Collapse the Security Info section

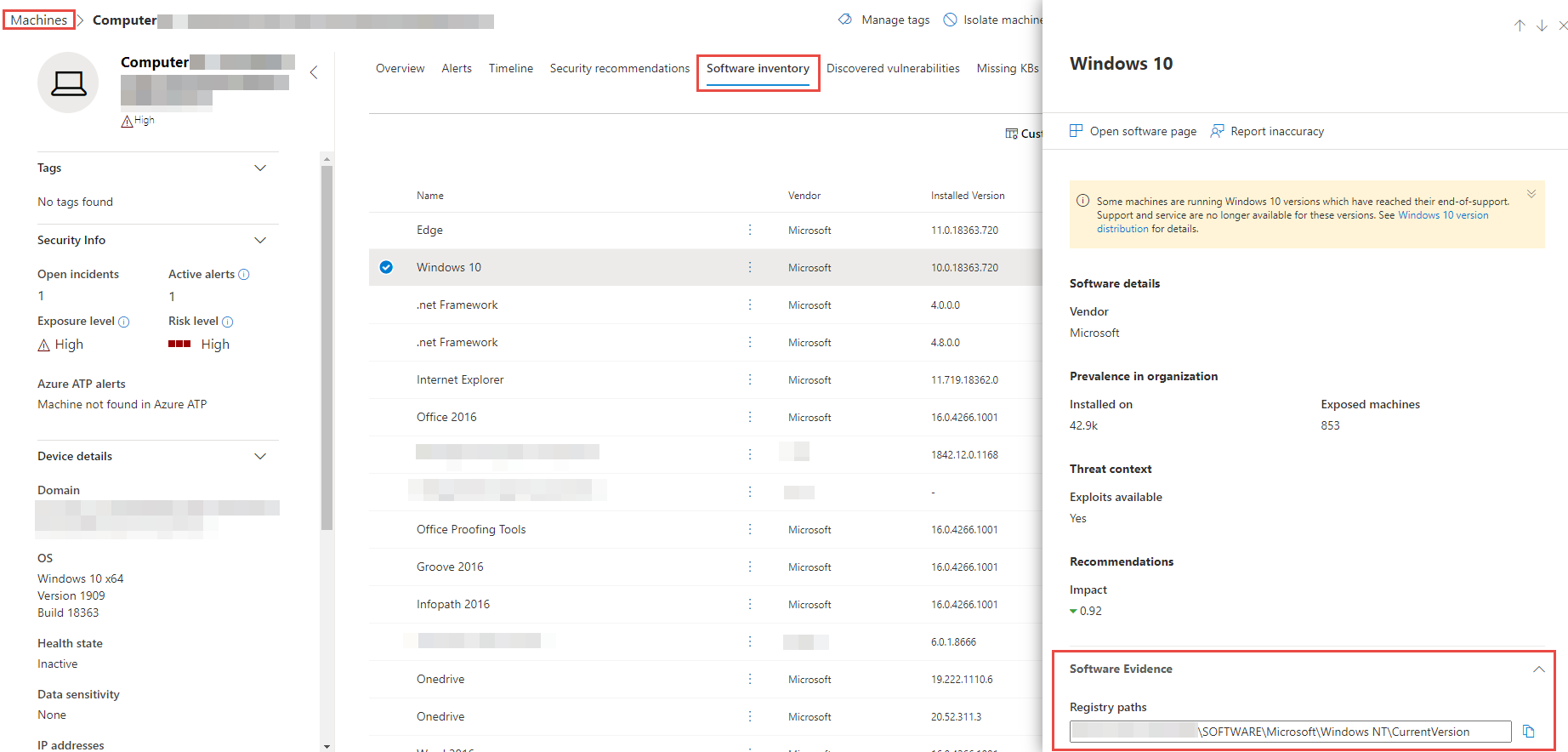tap(260, 240)
